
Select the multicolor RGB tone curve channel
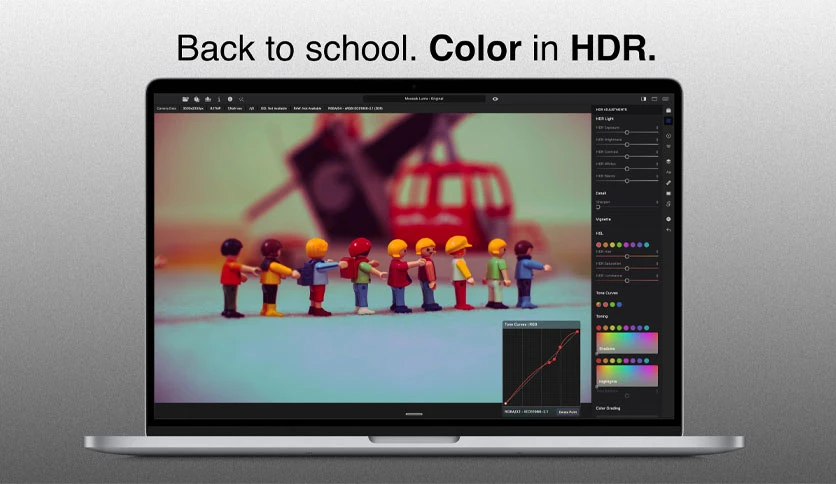[x=599, y=305]
